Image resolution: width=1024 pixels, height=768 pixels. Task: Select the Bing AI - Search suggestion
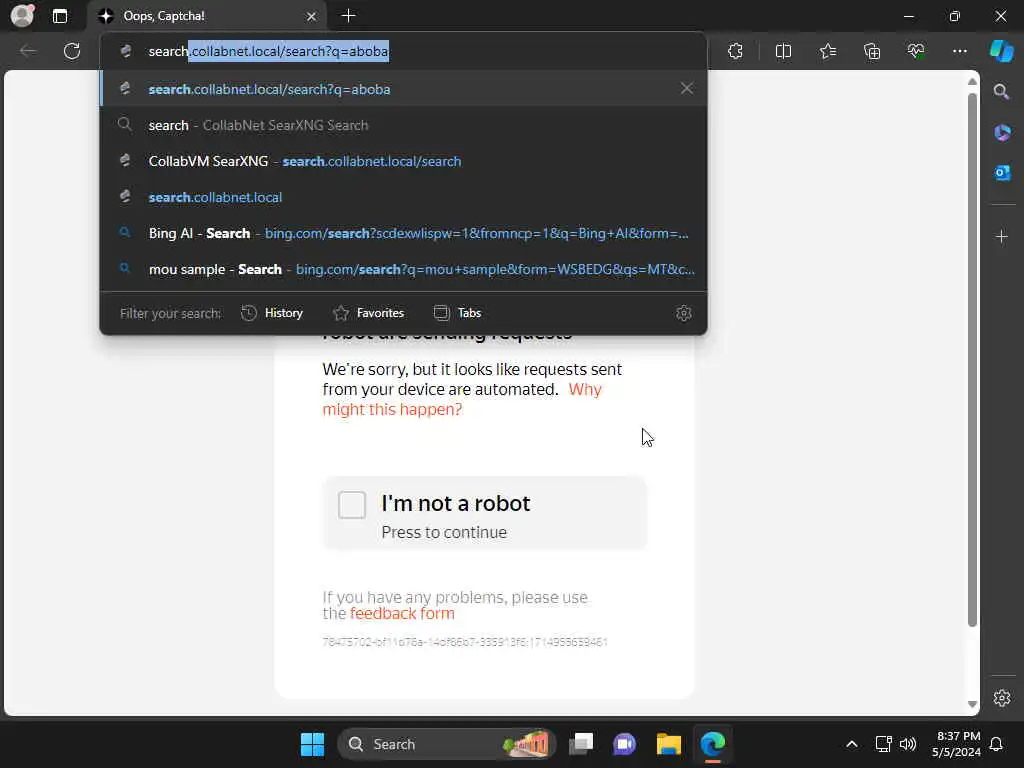click(404, 233)
